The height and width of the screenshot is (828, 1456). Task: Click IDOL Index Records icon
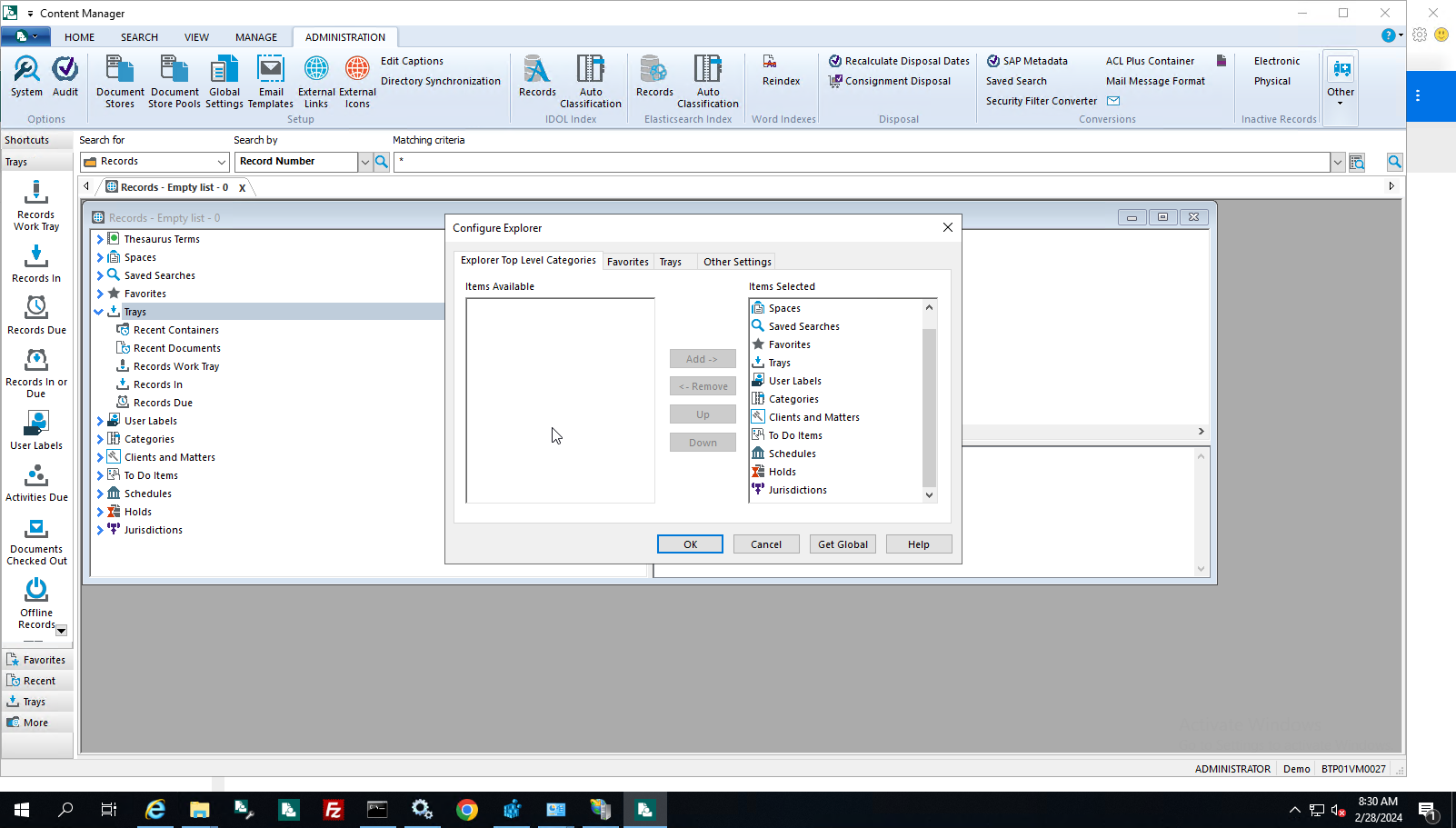coord(537,76)
